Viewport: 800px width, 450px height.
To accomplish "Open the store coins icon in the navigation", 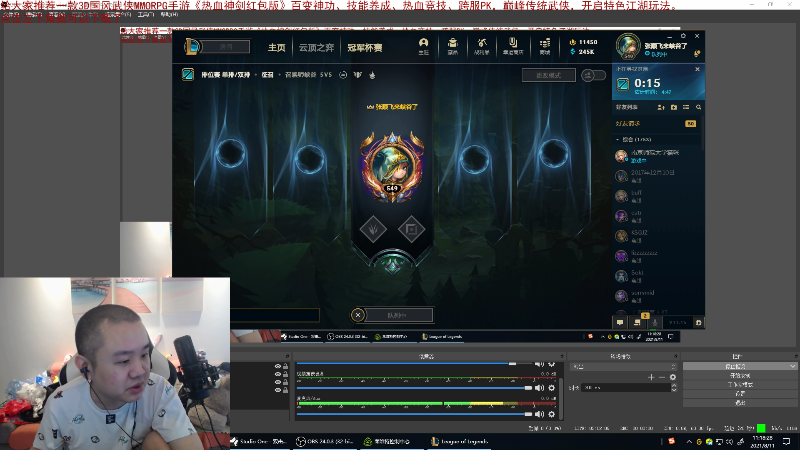I will pos(545,46).
